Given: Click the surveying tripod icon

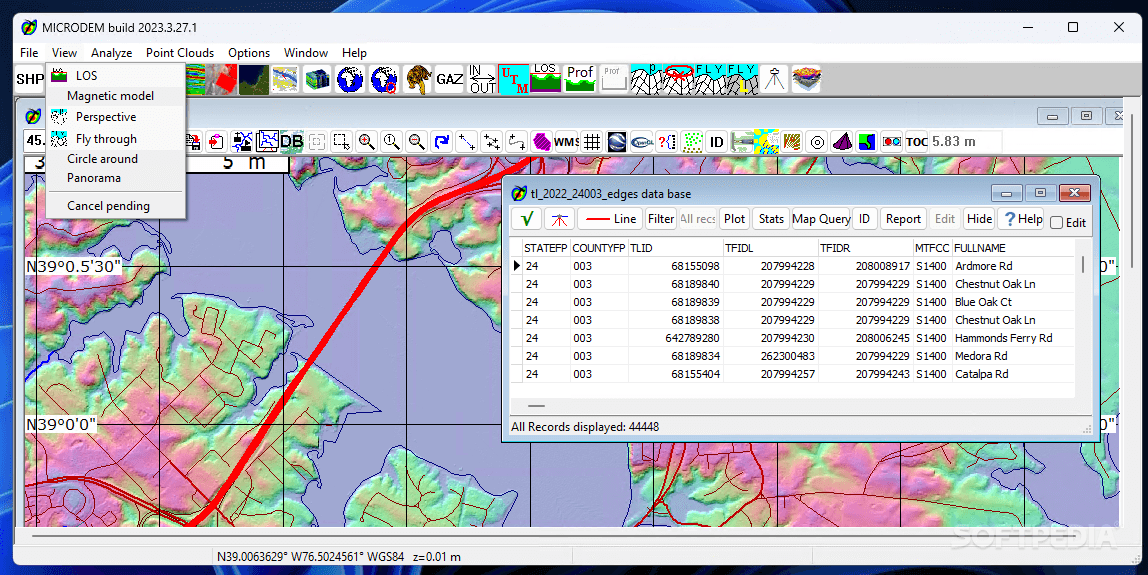Looking at the screenshot, I should (x=774, y=78).
